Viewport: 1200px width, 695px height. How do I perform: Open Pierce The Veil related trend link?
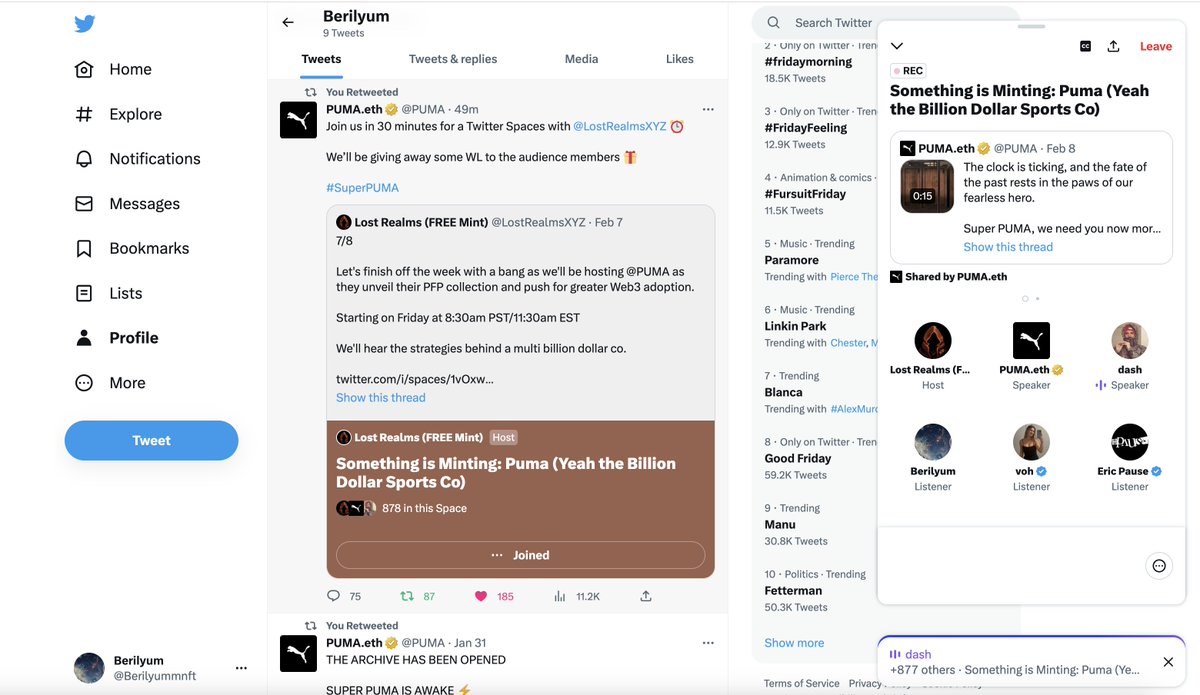(x=854, y=277)
